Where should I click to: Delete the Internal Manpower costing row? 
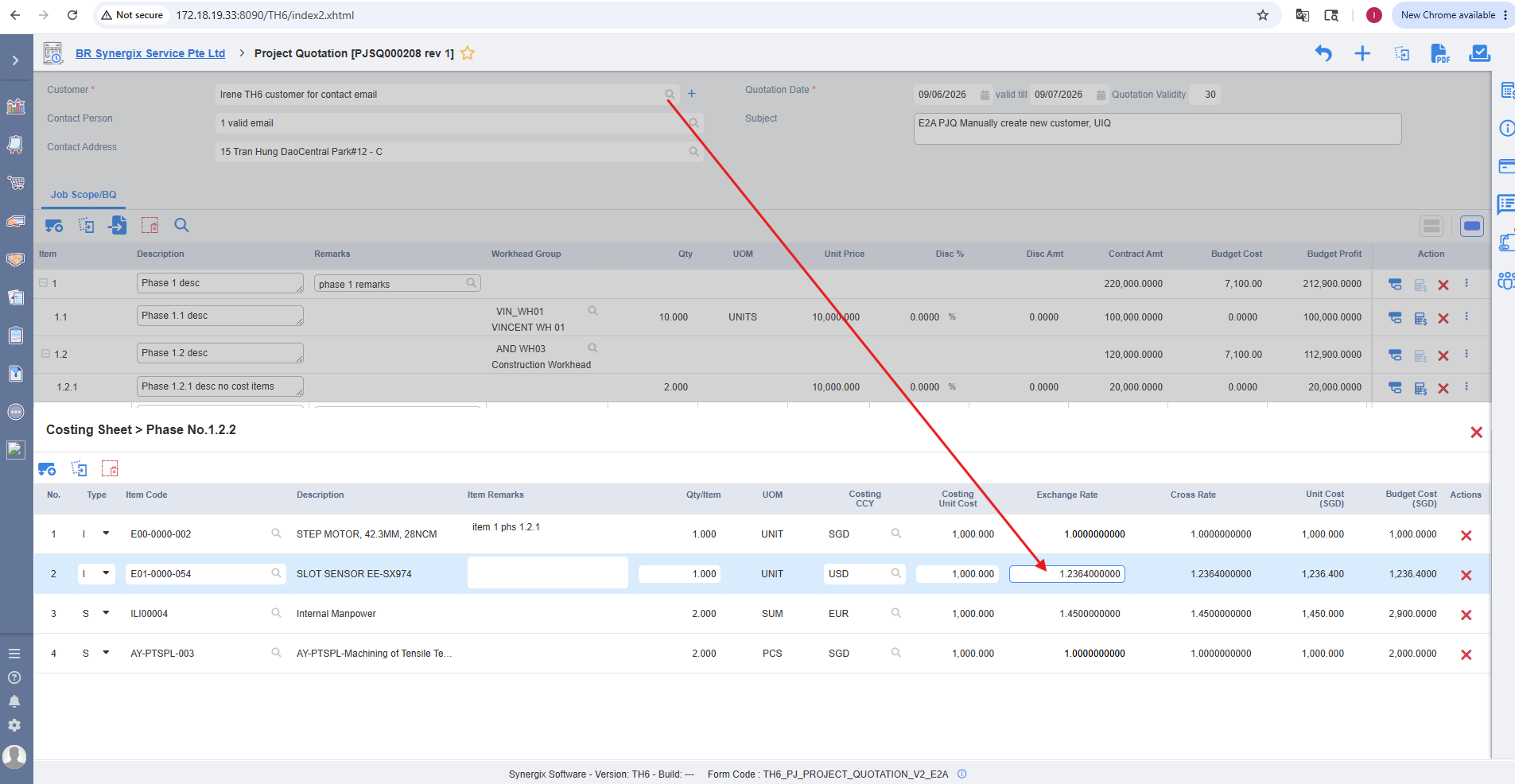1466,615
